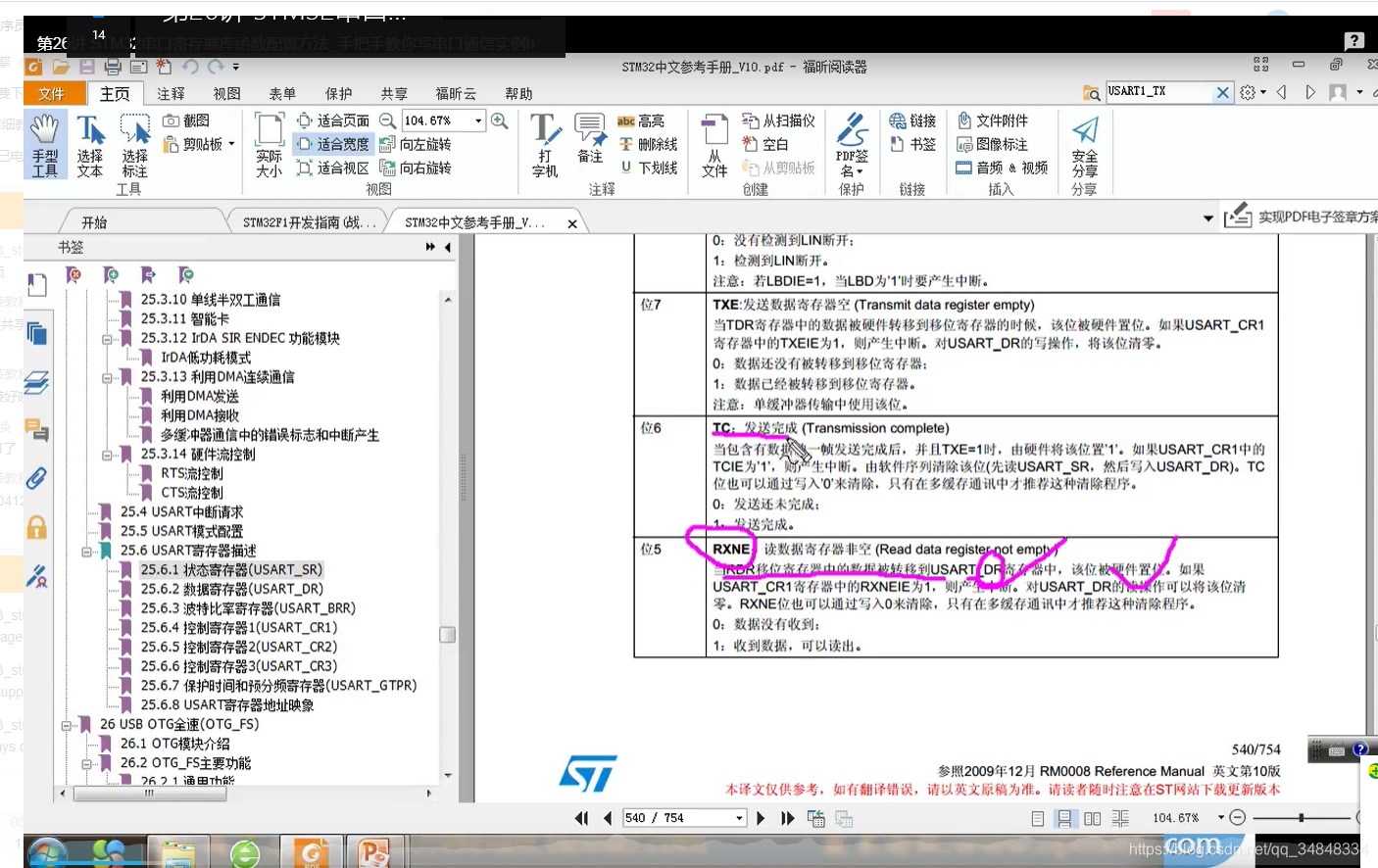Collapse the 25.3.12 IrDA SIR ENDEC bookmark
The height and width of the screenshot is (868, 1378).
tap(107, 339)
